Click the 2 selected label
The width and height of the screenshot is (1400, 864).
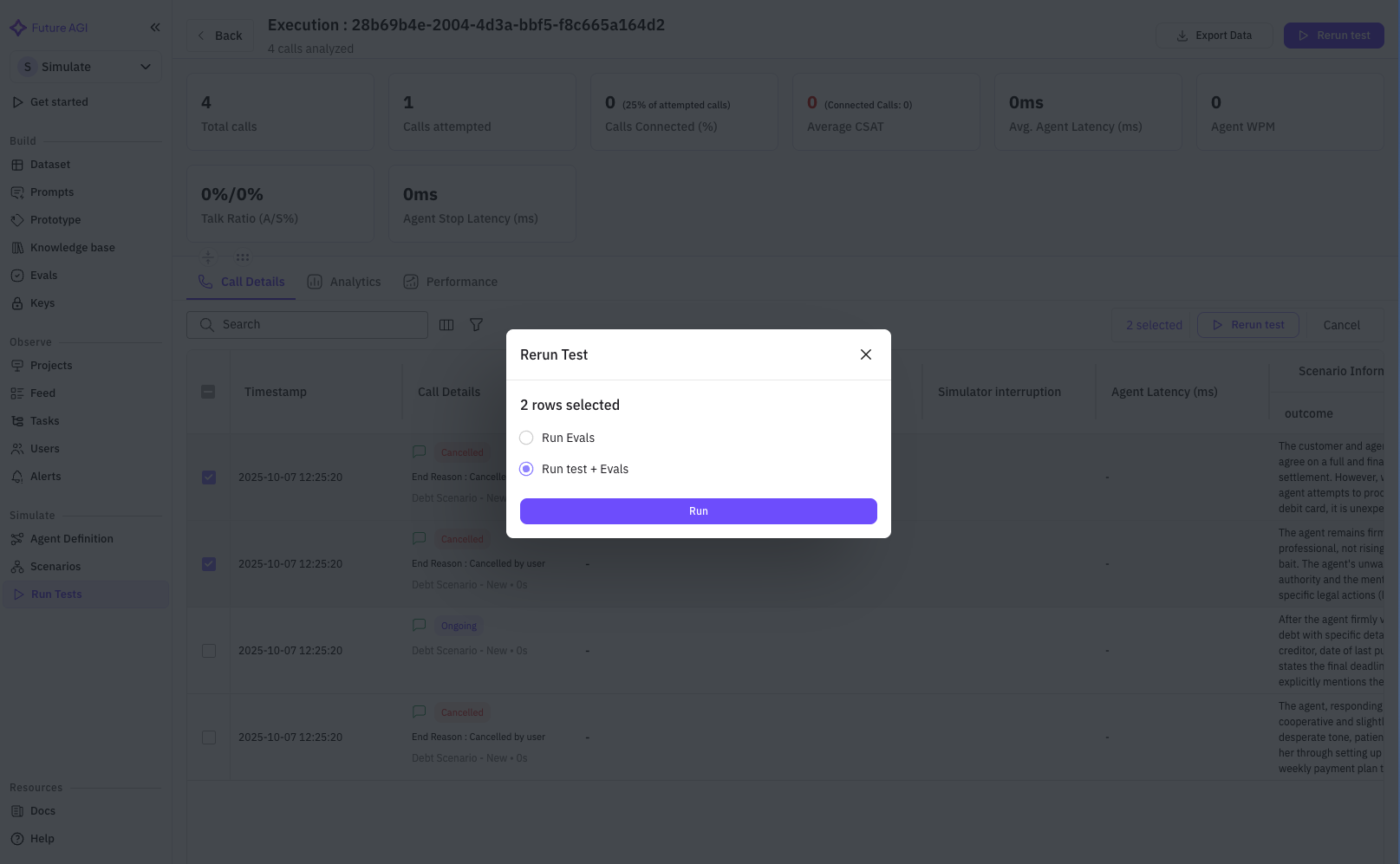pyautogui.click(x=1154, y=326)
